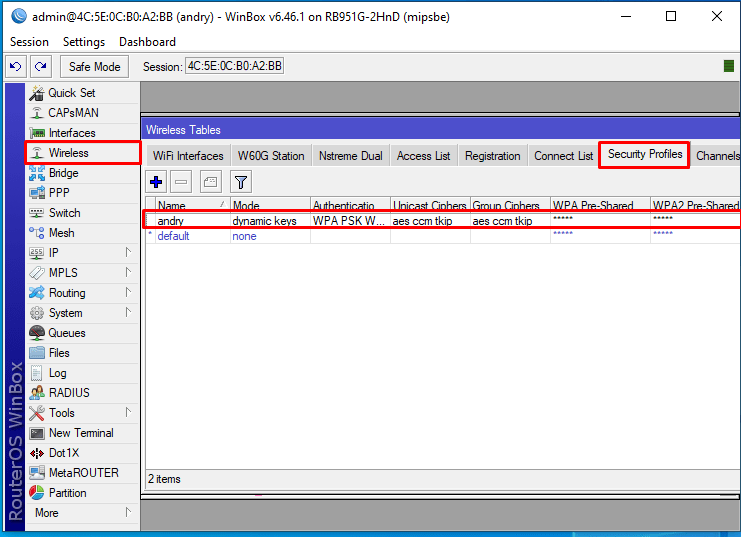Open the Queues section
741x537 pixels.
[x=66, y=333]
